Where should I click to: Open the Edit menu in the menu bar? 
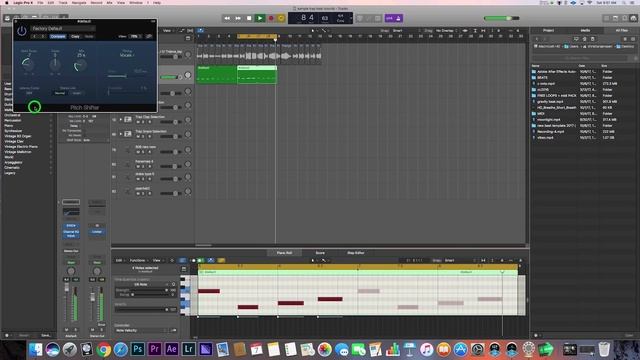[x=51, y=2]
